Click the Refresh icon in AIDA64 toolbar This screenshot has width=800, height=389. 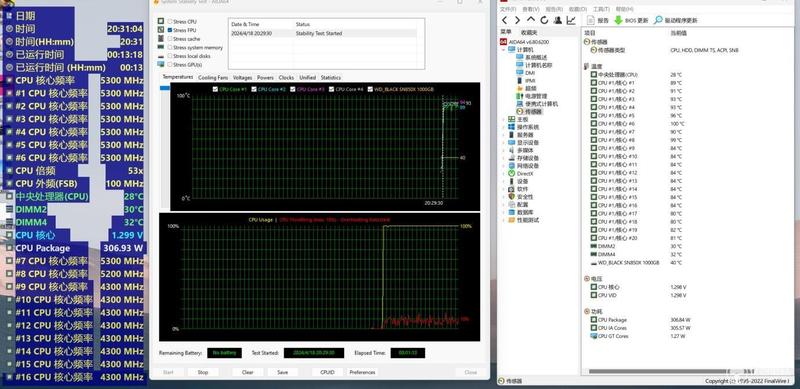544,20
